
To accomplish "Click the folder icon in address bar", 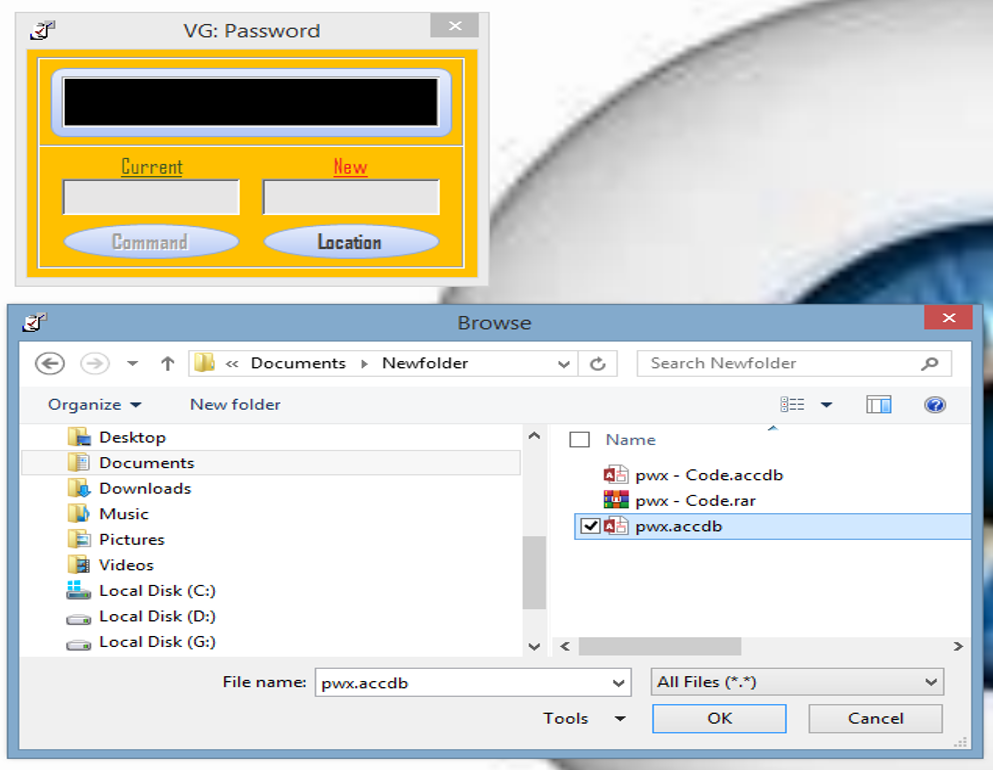I will tap(205, 363).
